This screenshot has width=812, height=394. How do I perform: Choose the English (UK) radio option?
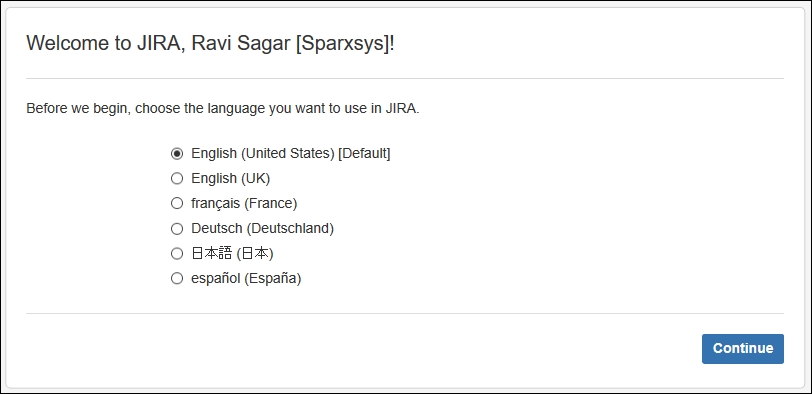click(177, 179)
